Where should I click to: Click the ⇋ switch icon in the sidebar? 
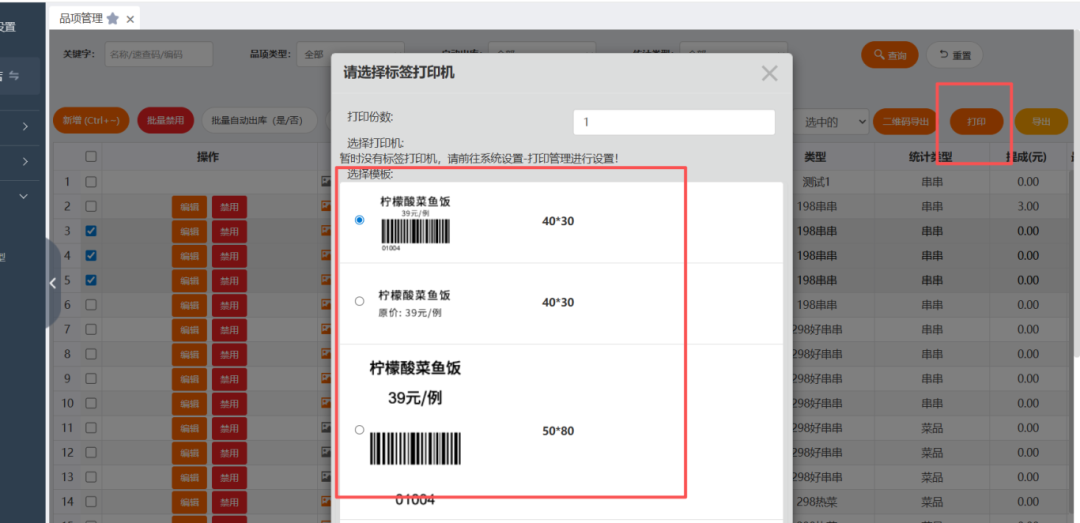(14, 76)
